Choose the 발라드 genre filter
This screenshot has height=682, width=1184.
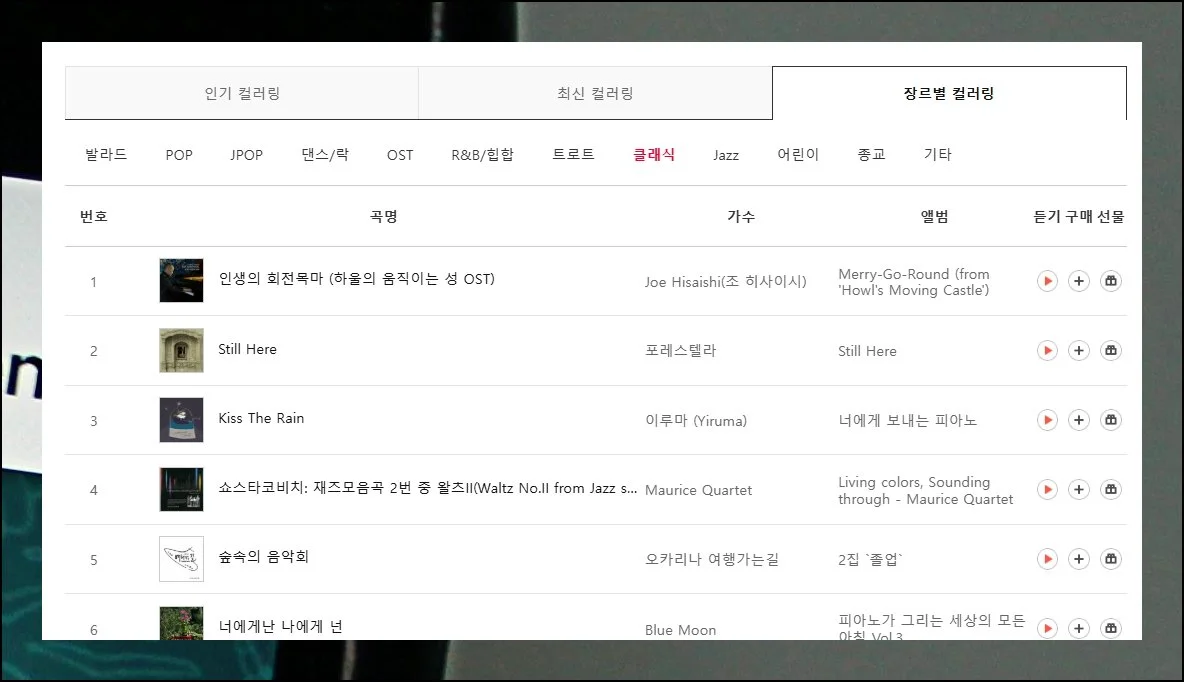click(x=106, y=155)
